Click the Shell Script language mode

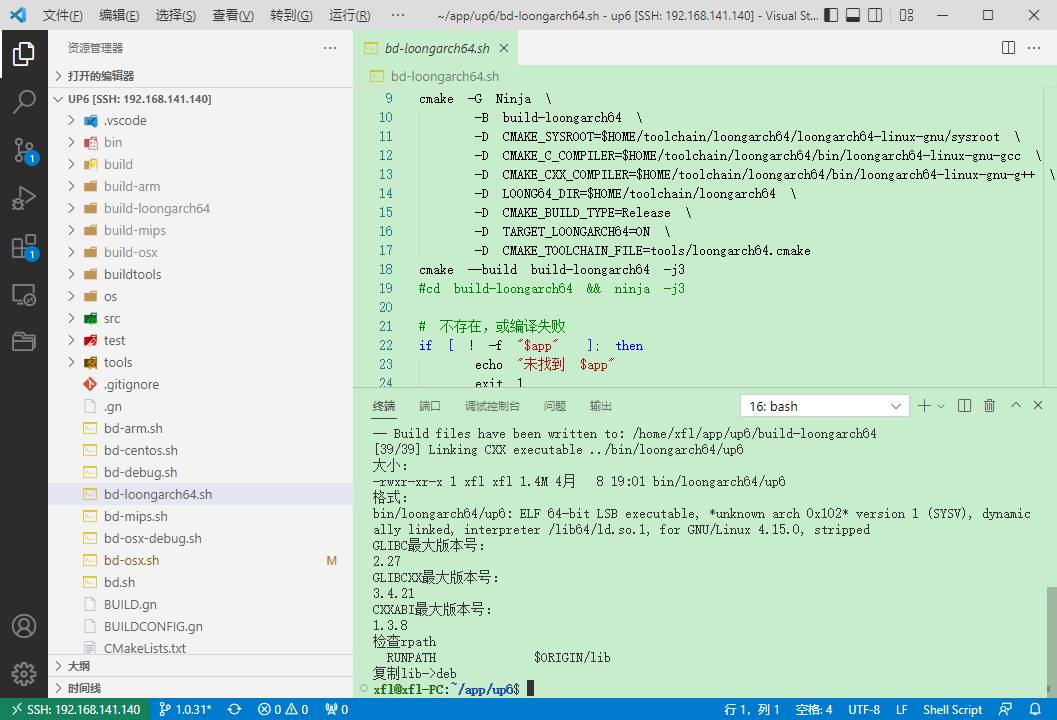952,709
